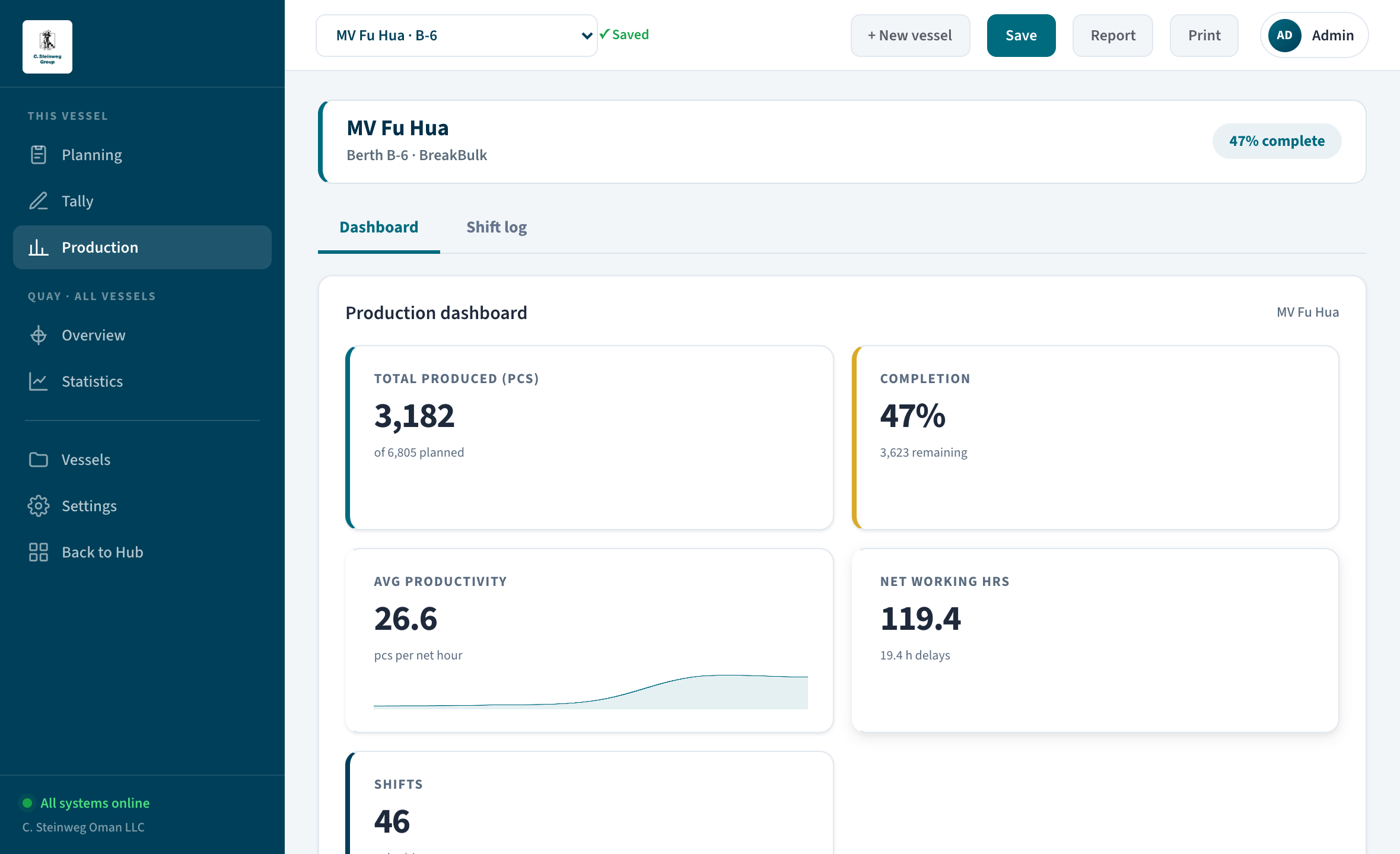Open Settings in the sidebar
1400x854 pixels.
click(x=142, y=506)
